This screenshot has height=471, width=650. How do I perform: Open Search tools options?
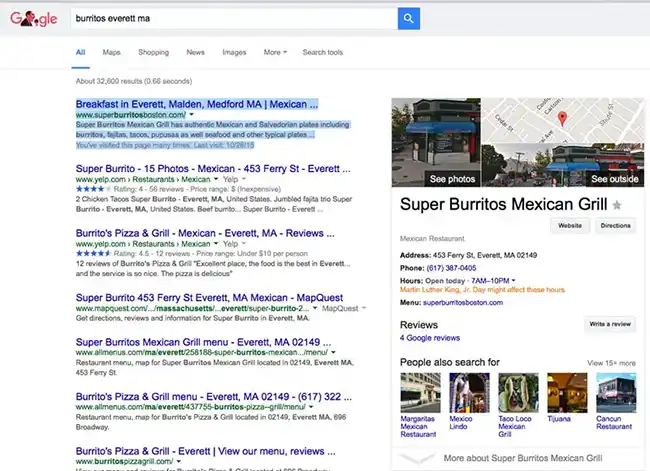click(x=323, y=52)
